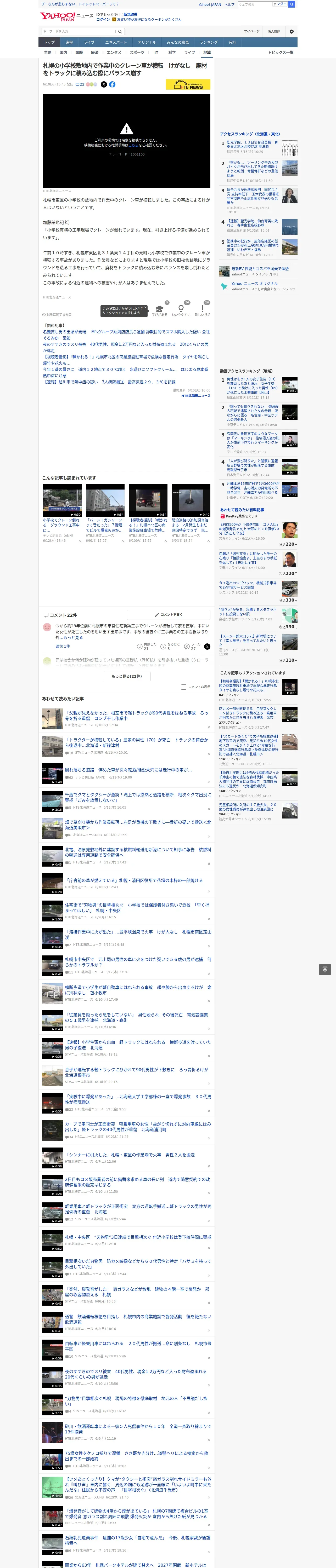Open PayPay article about 小泉進次郎「コメ大臣」
336x1568 pixels.
249,529
